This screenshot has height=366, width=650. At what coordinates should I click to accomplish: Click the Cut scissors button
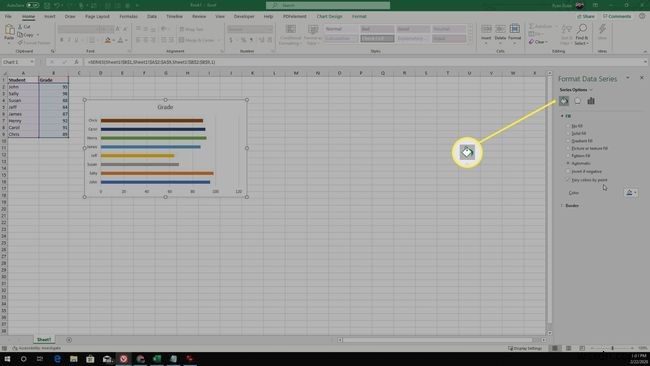pyautogui.click(x=24, y=27)
